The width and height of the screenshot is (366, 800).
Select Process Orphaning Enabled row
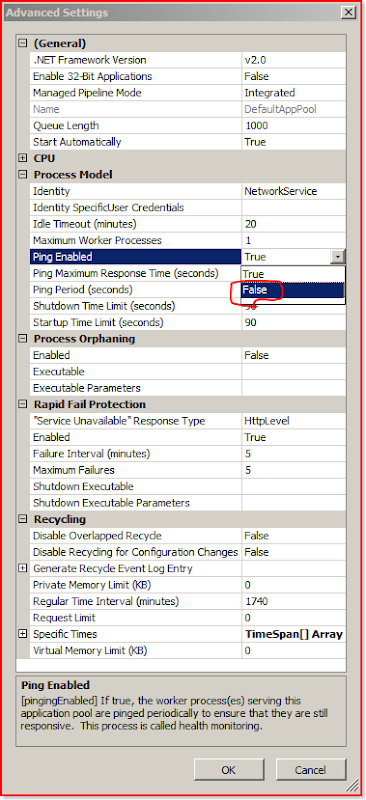(188, 355)
